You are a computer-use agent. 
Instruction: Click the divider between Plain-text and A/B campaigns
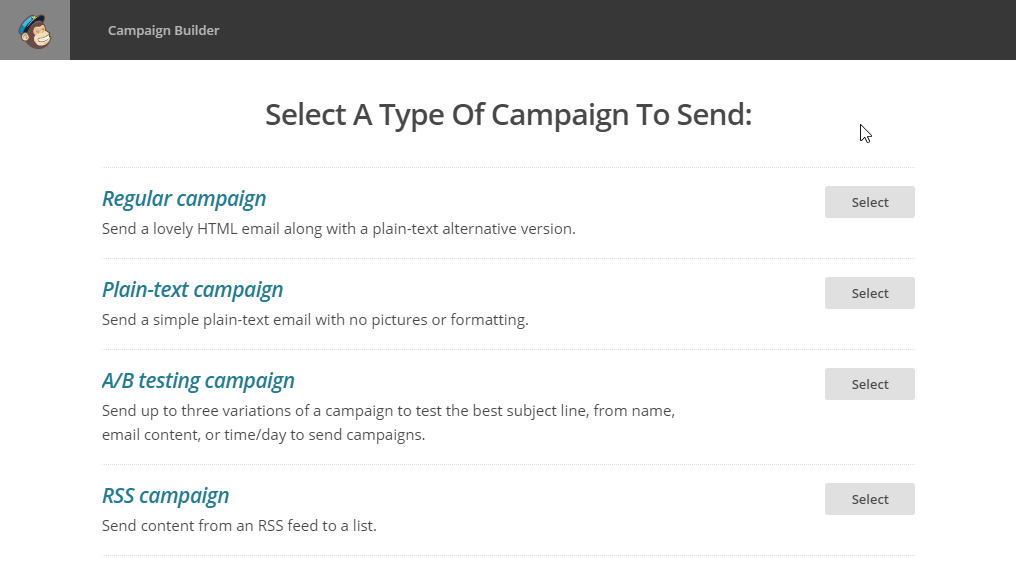pos(508,349)
